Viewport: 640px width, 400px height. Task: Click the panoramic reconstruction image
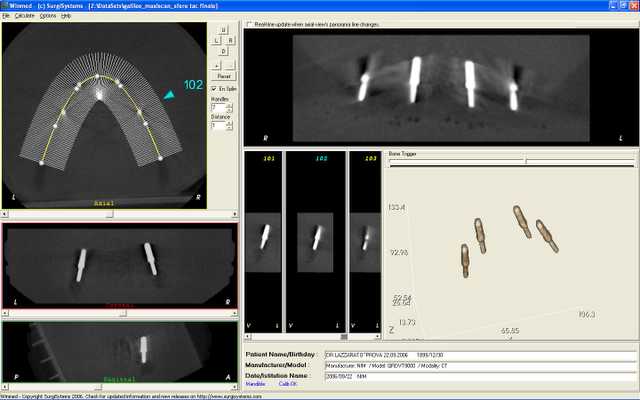click(x=441, y=88)
